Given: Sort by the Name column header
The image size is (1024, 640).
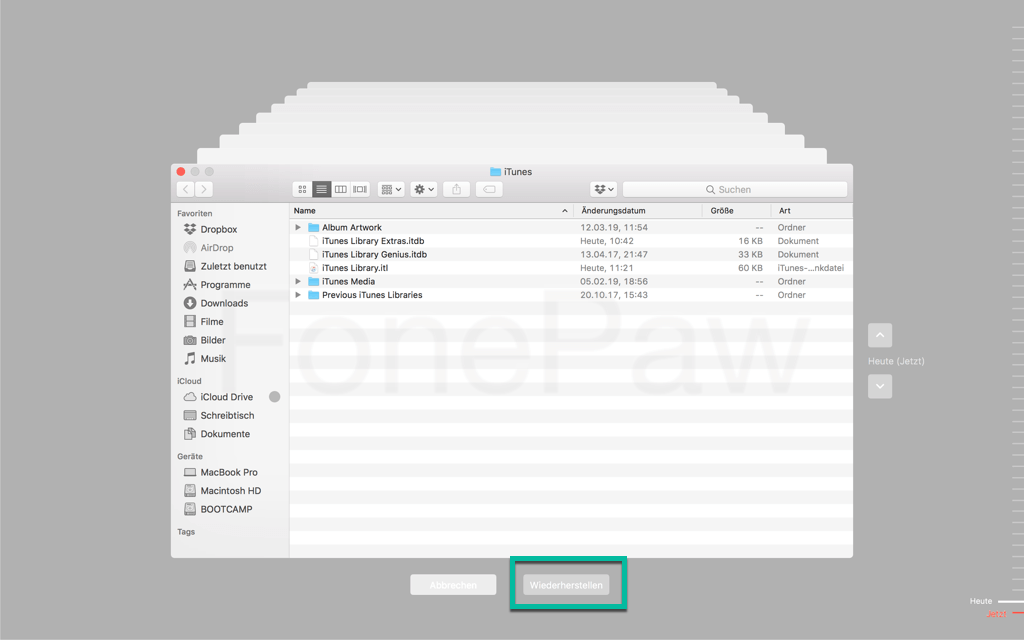Looking at the screenshot, I should click(431, 211).
